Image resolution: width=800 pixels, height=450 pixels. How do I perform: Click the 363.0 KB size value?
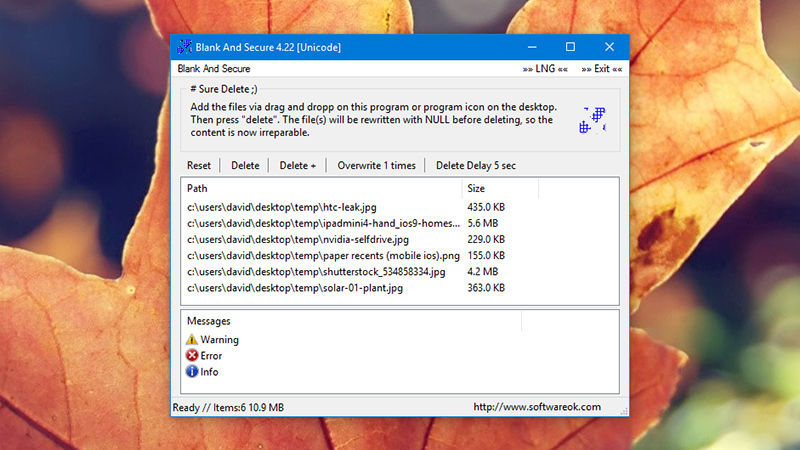coord(486,288)
